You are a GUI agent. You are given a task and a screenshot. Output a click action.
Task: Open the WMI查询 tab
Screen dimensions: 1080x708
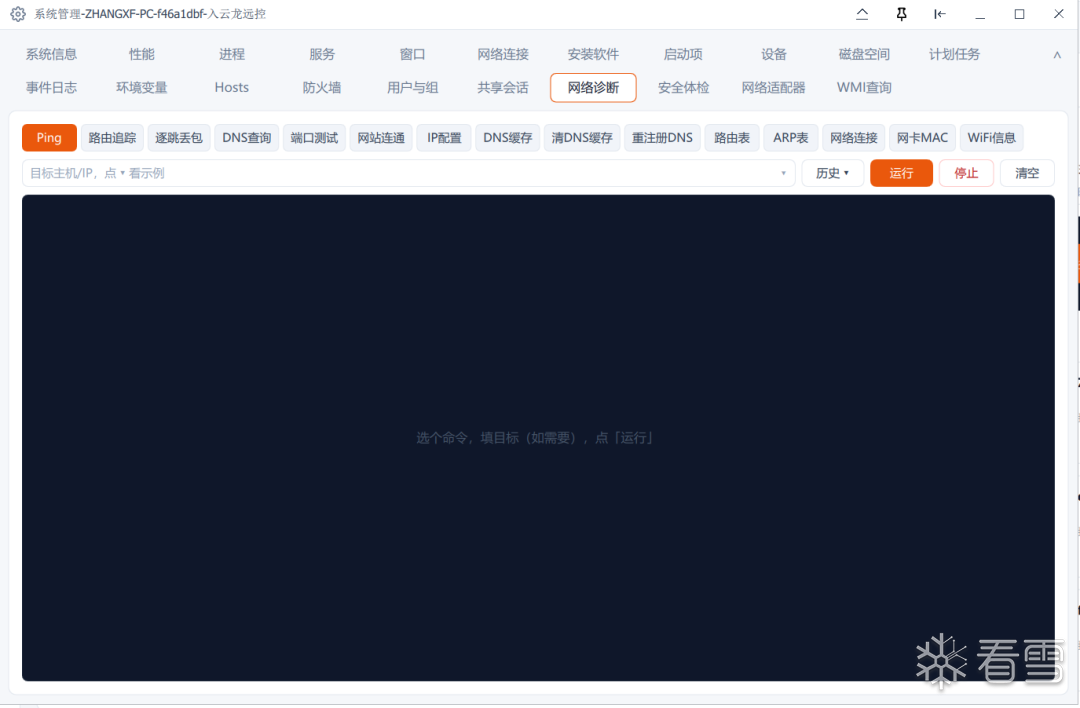point(864,87)
